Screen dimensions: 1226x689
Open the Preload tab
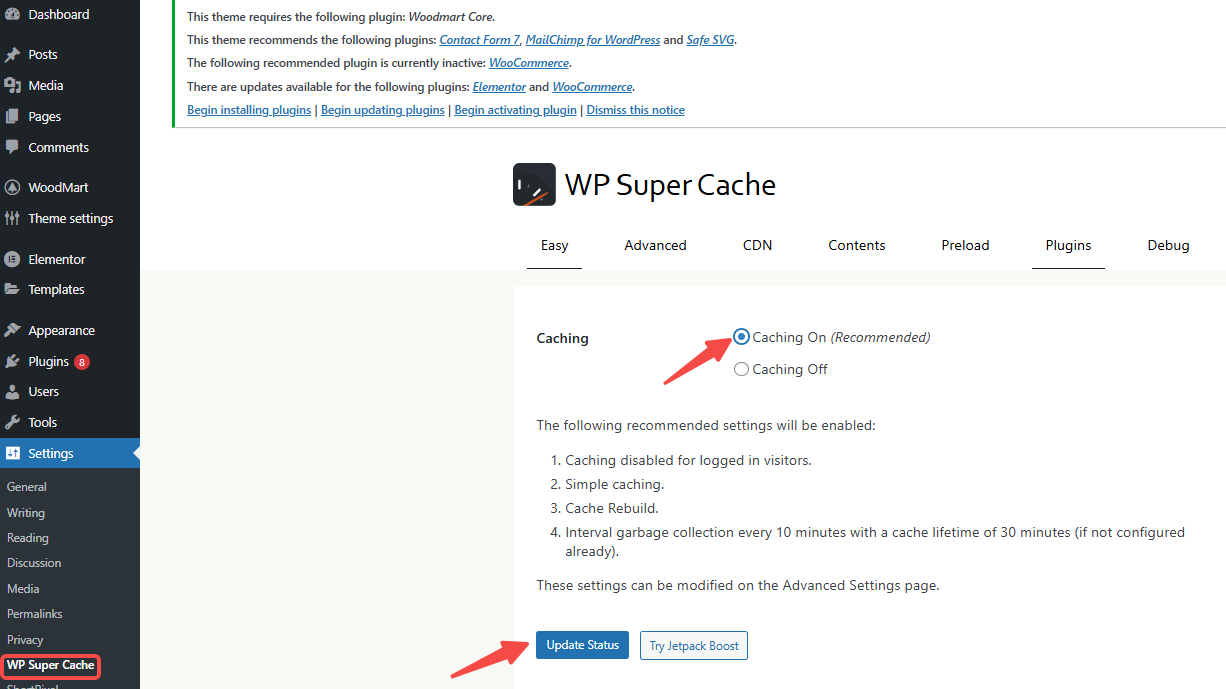(x=964, y=245)
